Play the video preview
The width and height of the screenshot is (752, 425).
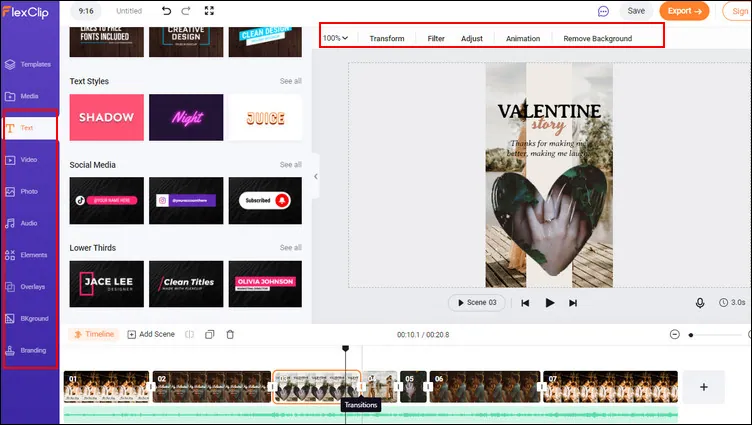pos(550,303)
